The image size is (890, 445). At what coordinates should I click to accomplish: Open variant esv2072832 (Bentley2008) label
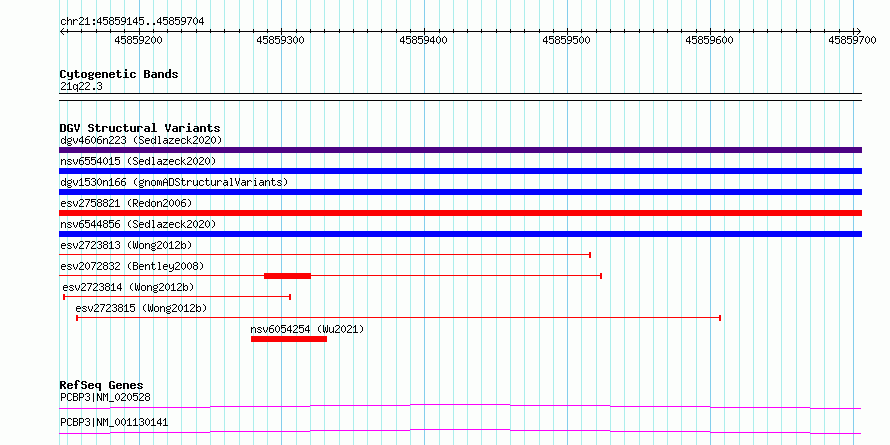tap(132, 266)
